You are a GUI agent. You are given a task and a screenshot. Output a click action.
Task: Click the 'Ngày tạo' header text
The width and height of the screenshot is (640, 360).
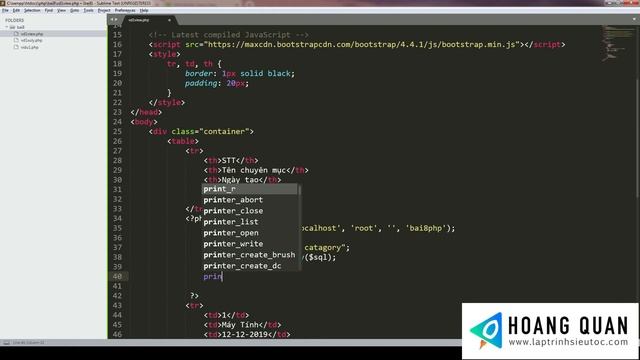[240, 180]
